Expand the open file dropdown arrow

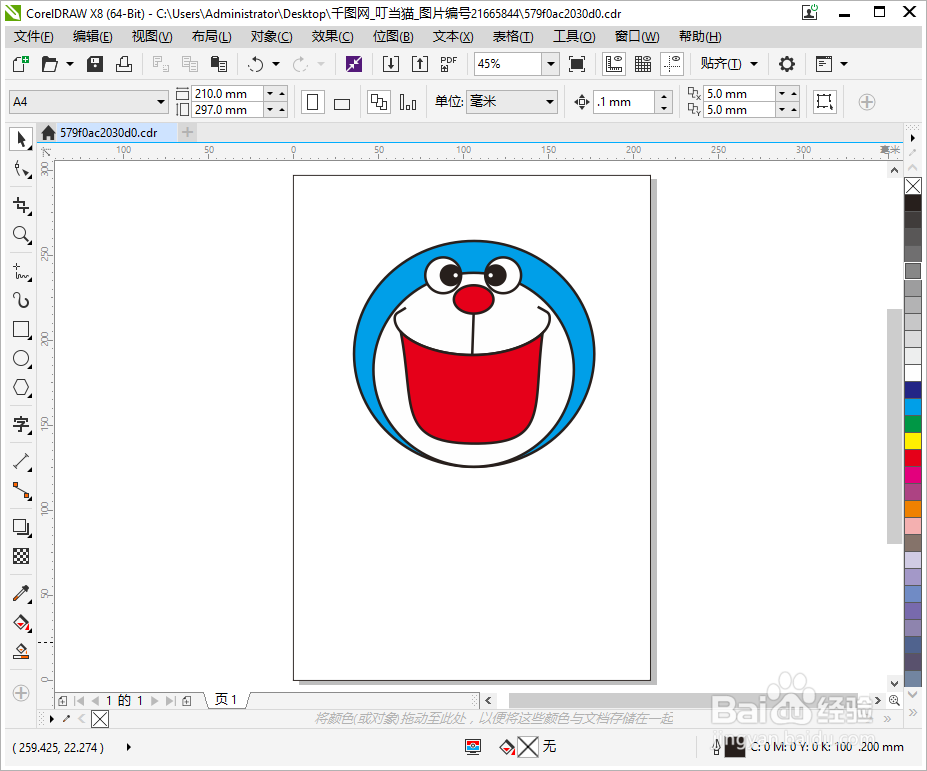70,64
